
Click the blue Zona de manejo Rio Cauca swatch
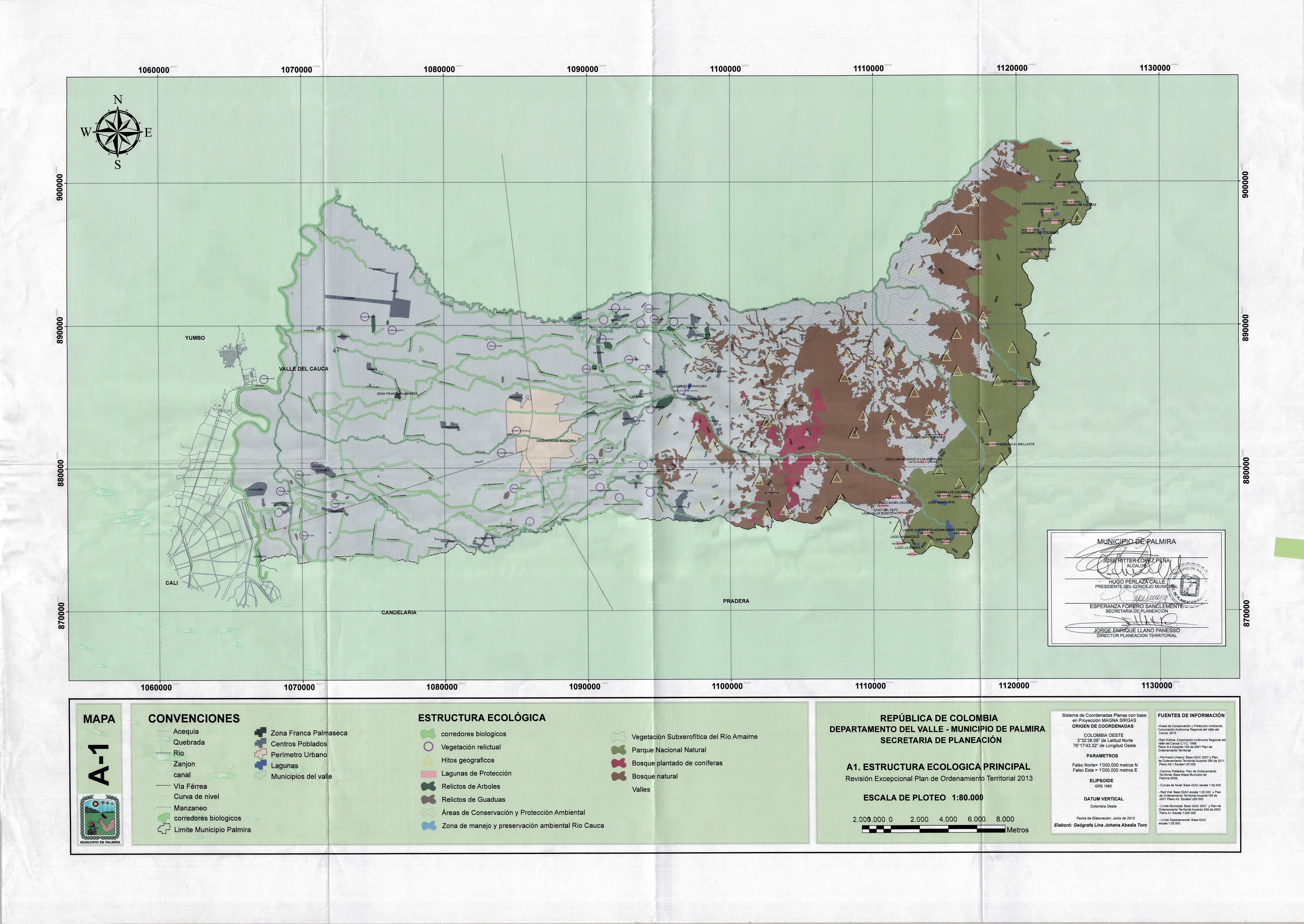430,825
